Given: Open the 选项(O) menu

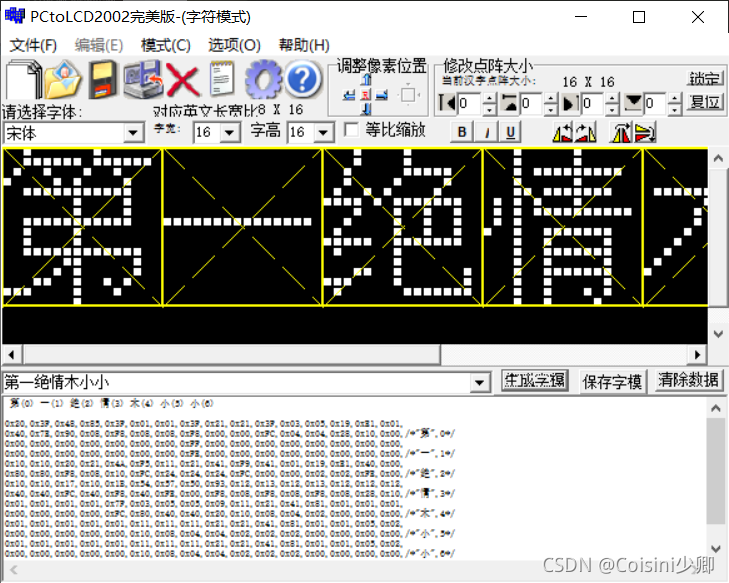Looking at the screenshot, I should click(234, 45).
